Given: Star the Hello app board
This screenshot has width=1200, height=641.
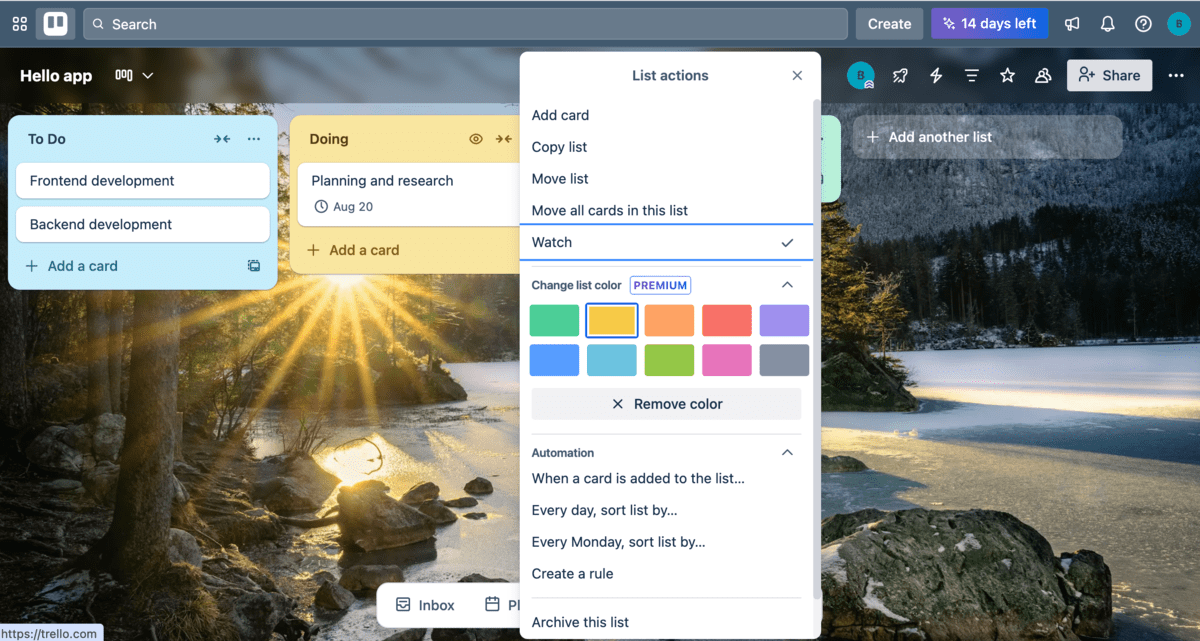Looking at the screenshot, I should click(x=1007, y=75).
